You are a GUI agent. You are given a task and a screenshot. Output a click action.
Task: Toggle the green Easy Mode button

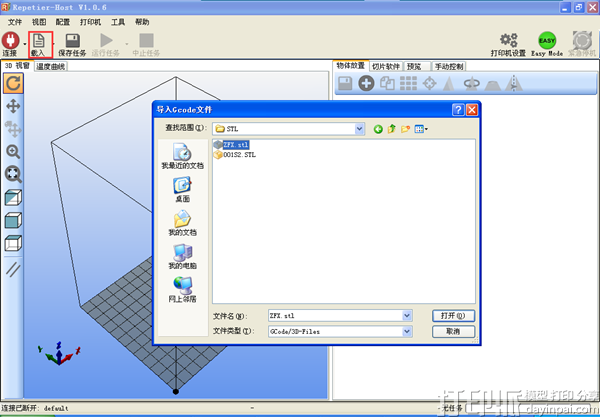(547, 40)
